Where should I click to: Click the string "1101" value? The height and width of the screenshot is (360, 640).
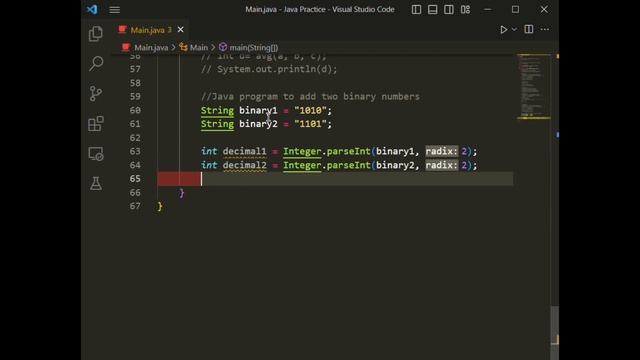click(310, 124)
